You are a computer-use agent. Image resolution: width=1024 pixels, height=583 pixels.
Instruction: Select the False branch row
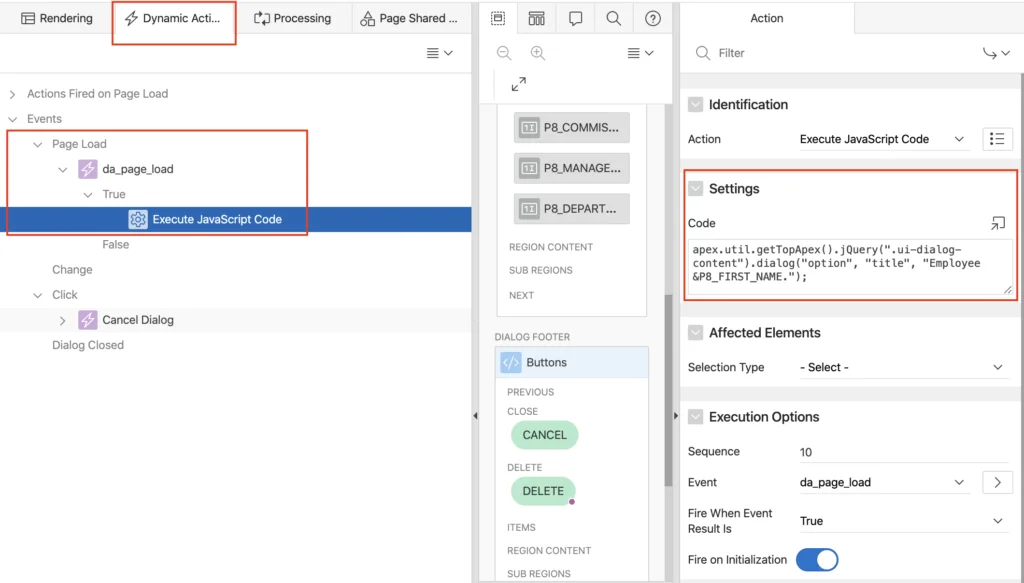[115, 244]
